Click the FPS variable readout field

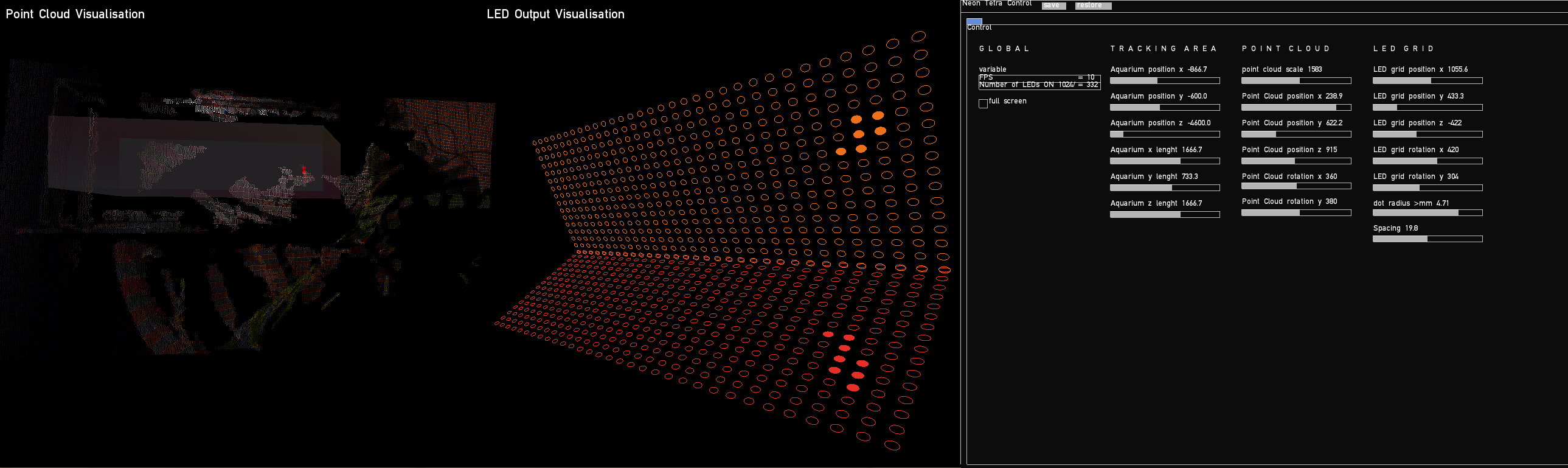coord(1038,77)
